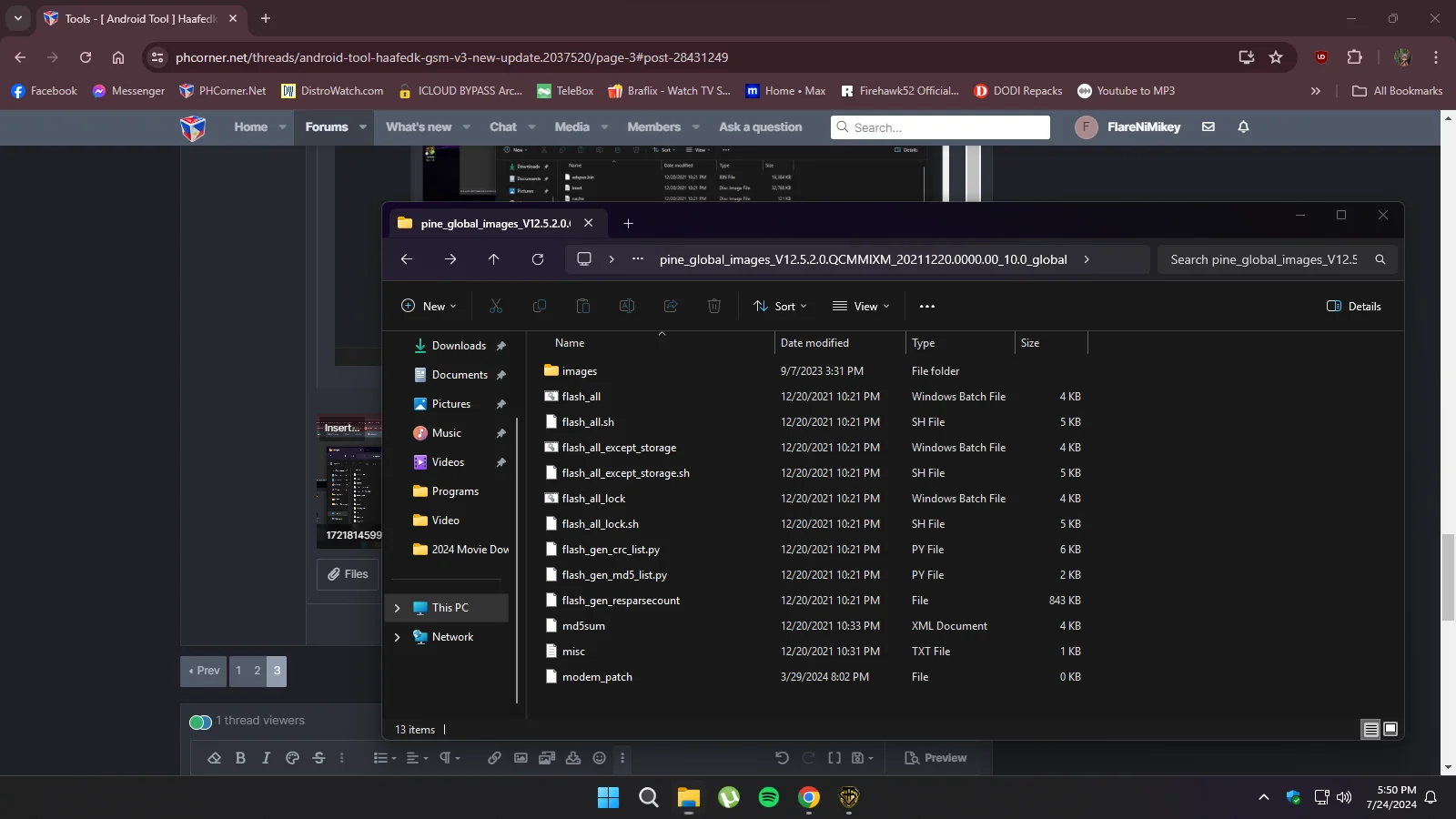Switch to large icons view layout
The image size is (1456, 819).
[x=1390, y=729]
